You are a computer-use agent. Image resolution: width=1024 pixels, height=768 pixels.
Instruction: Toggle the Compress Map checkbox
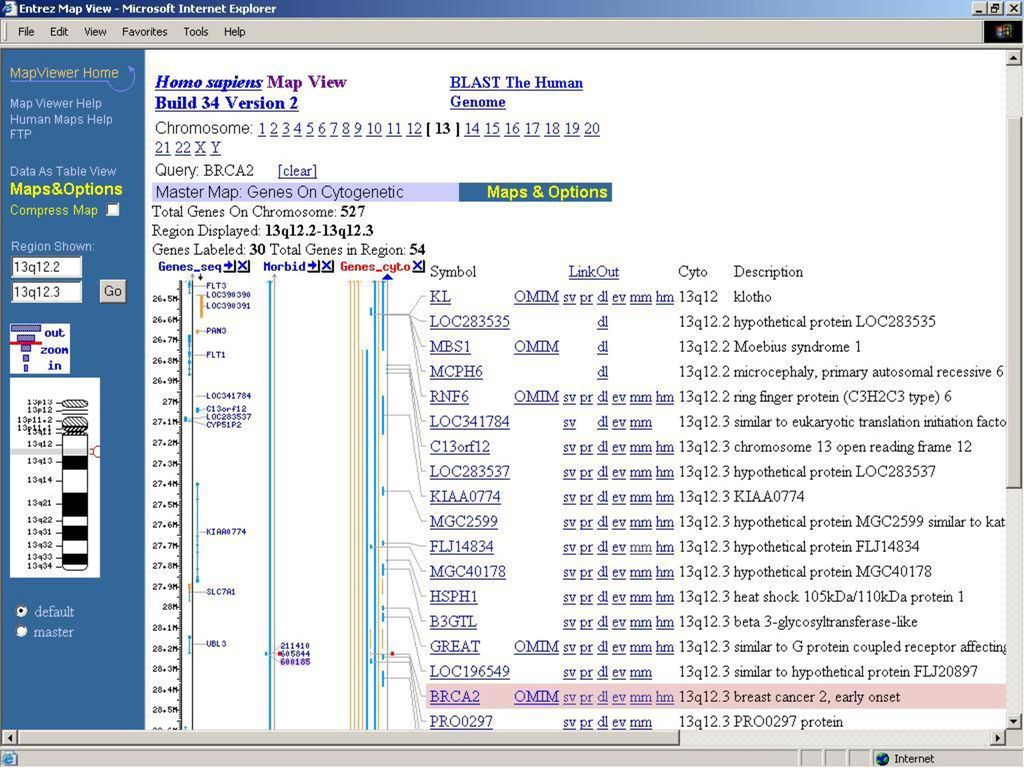113,210
